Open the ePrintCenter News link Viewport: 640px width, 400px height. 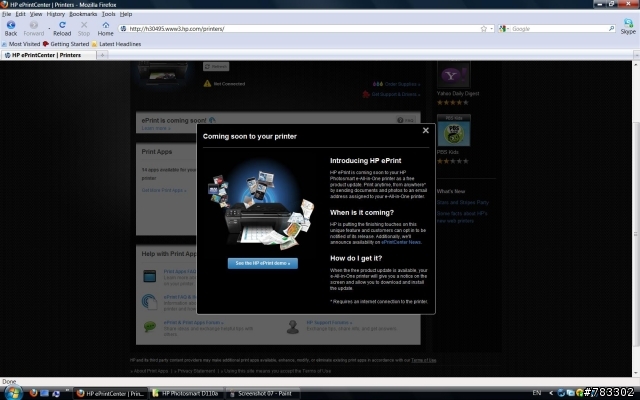(401, 242)
